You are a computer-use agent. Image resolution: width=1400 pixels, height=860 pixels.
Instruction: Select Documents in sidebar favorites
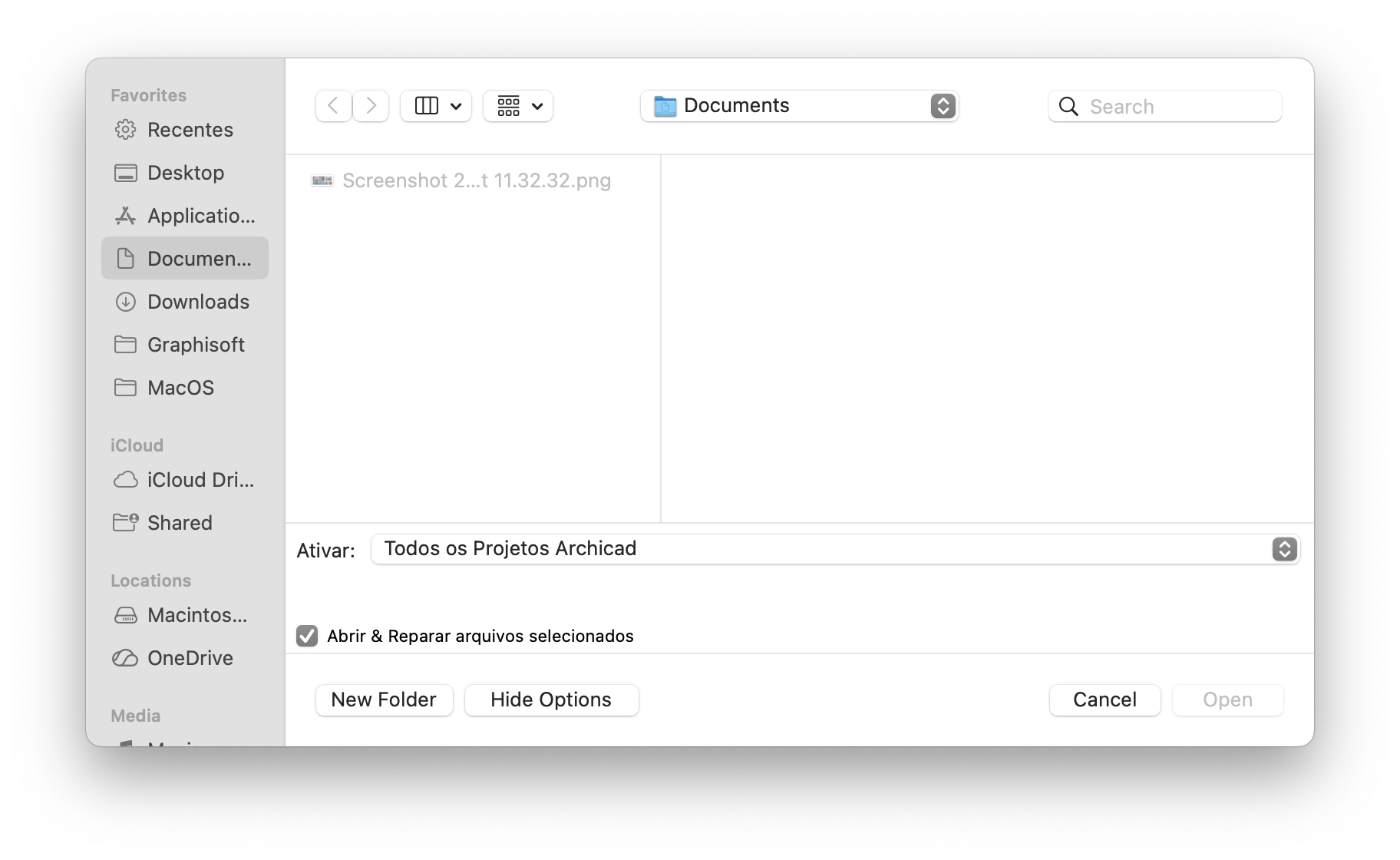(185, 258)
